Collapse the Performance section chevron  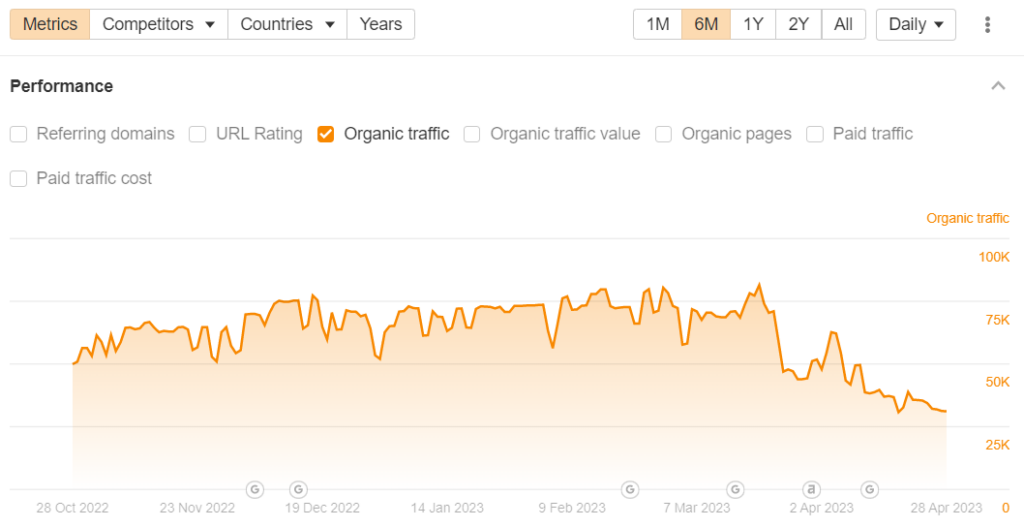(998, 86)
